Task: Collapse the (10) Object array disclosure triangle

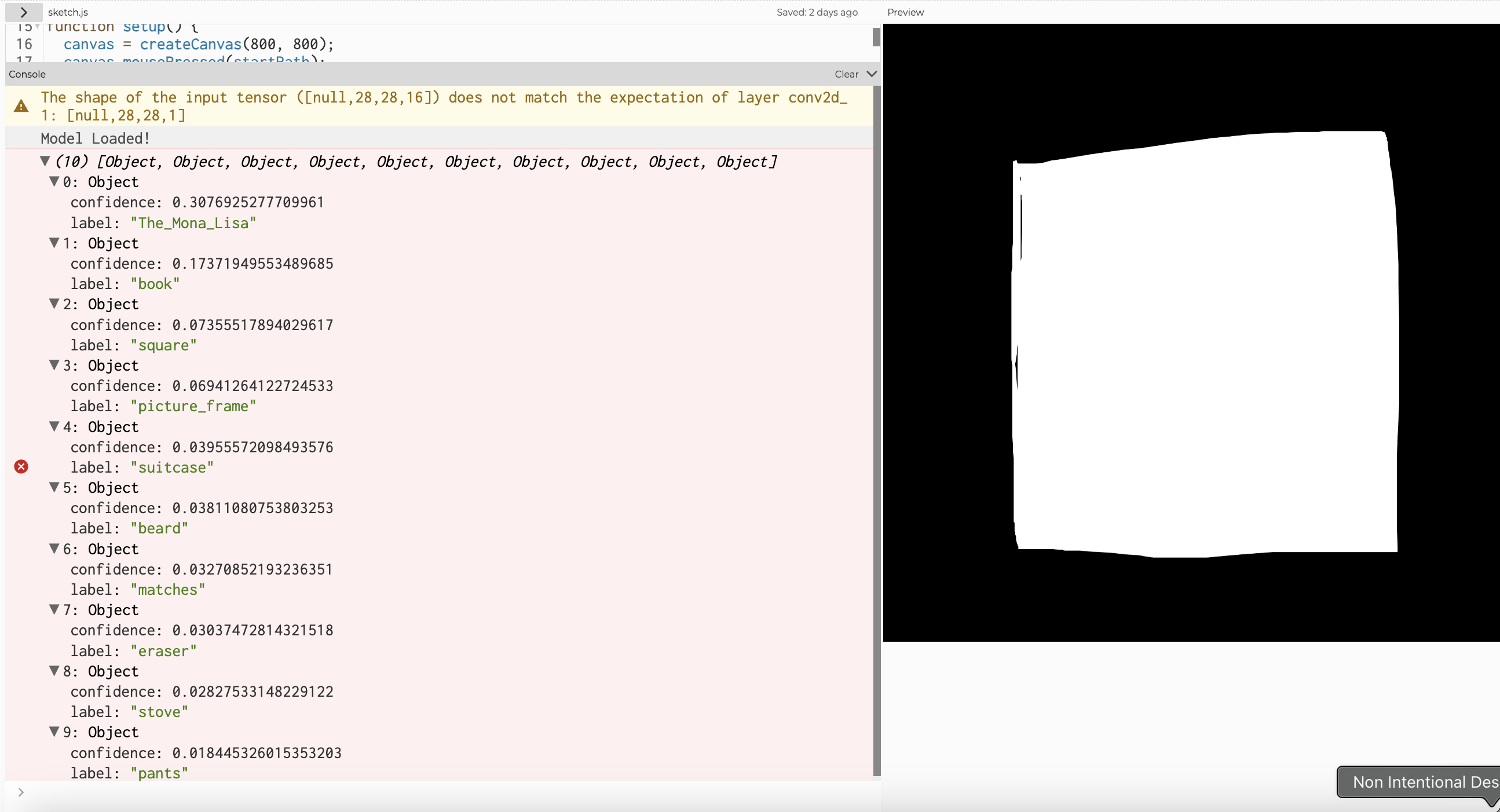Action: click(45, 162)
